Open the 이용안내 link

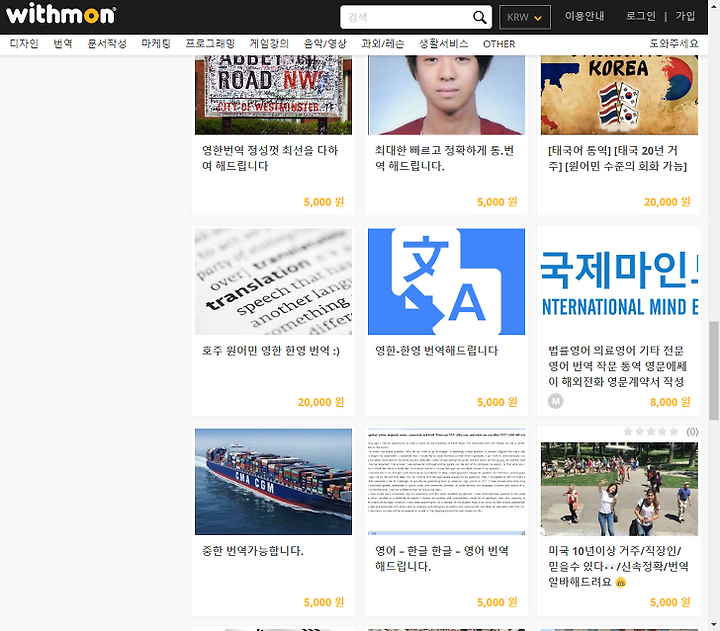(585, 17)
